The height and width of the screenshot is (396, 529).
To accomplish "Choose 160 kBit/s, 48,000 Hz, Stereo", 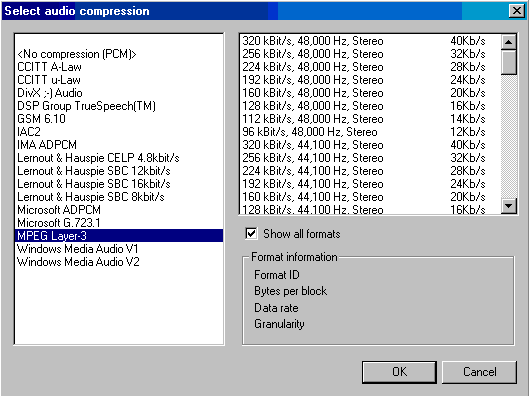I will coord(370,93).
